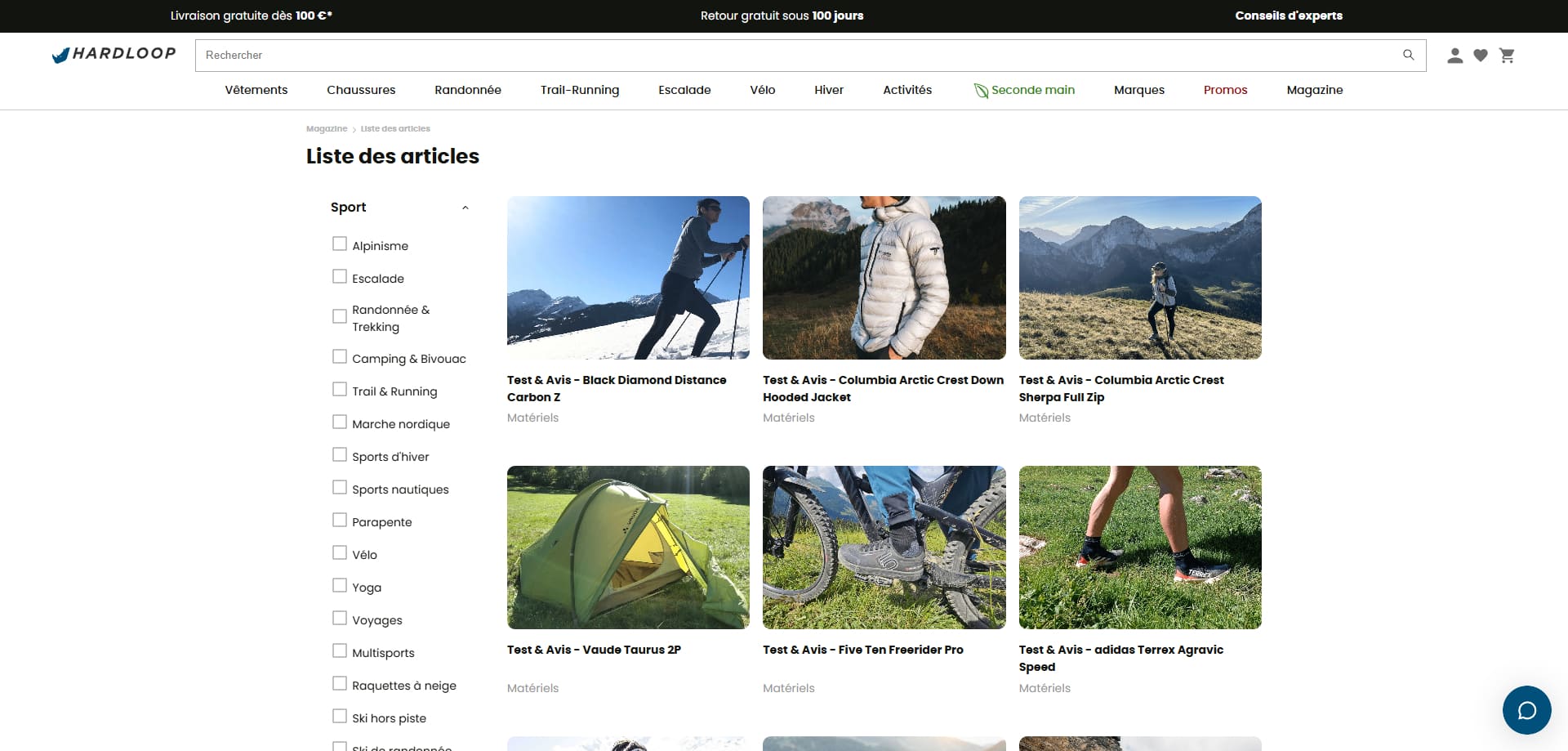Click the white down jacket thumbnail
The width and height of the screenshot is (1568, 751).
[x=884, y=278]
